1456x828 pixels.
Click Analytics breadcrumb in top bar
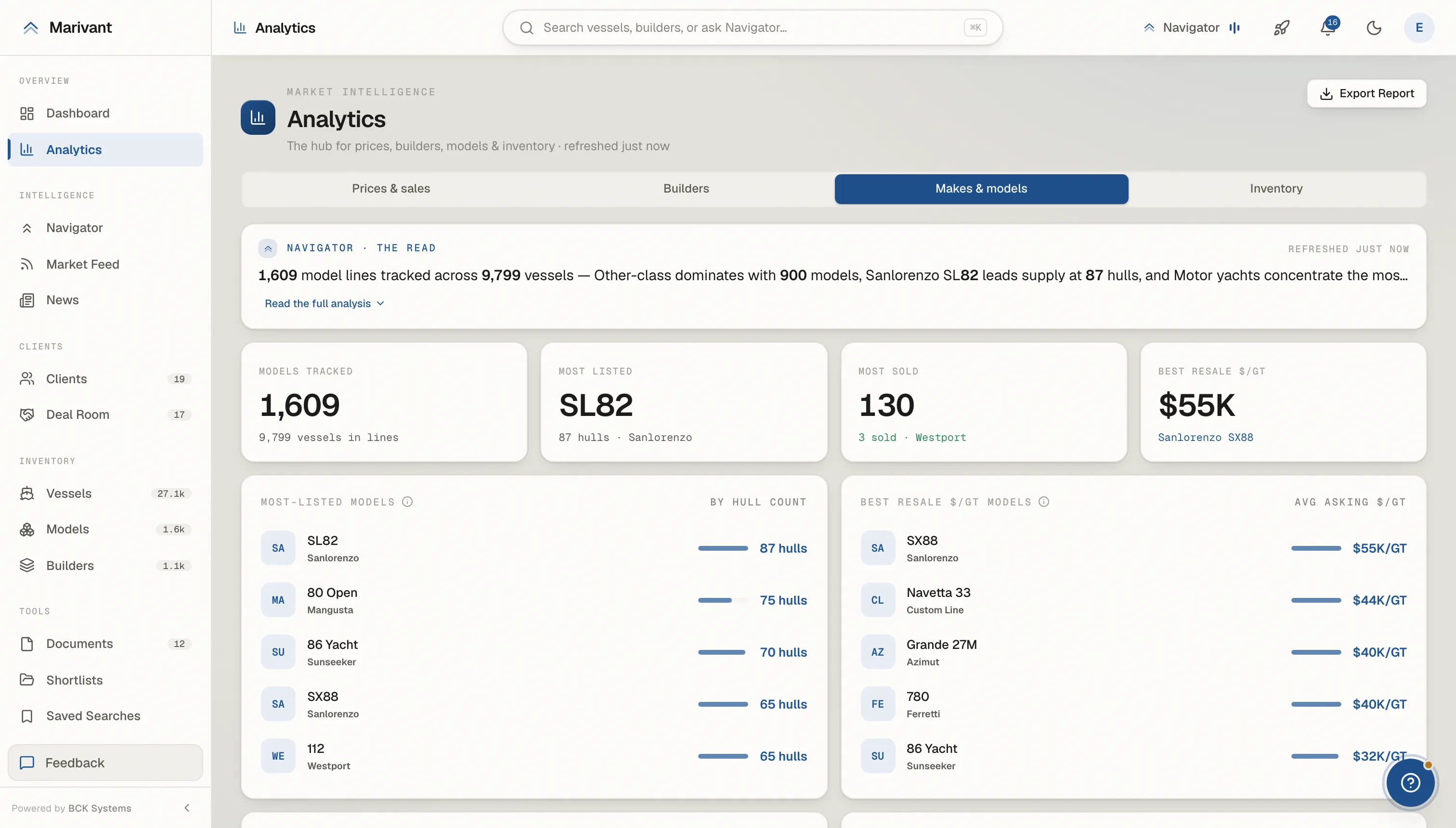point(274,27)
